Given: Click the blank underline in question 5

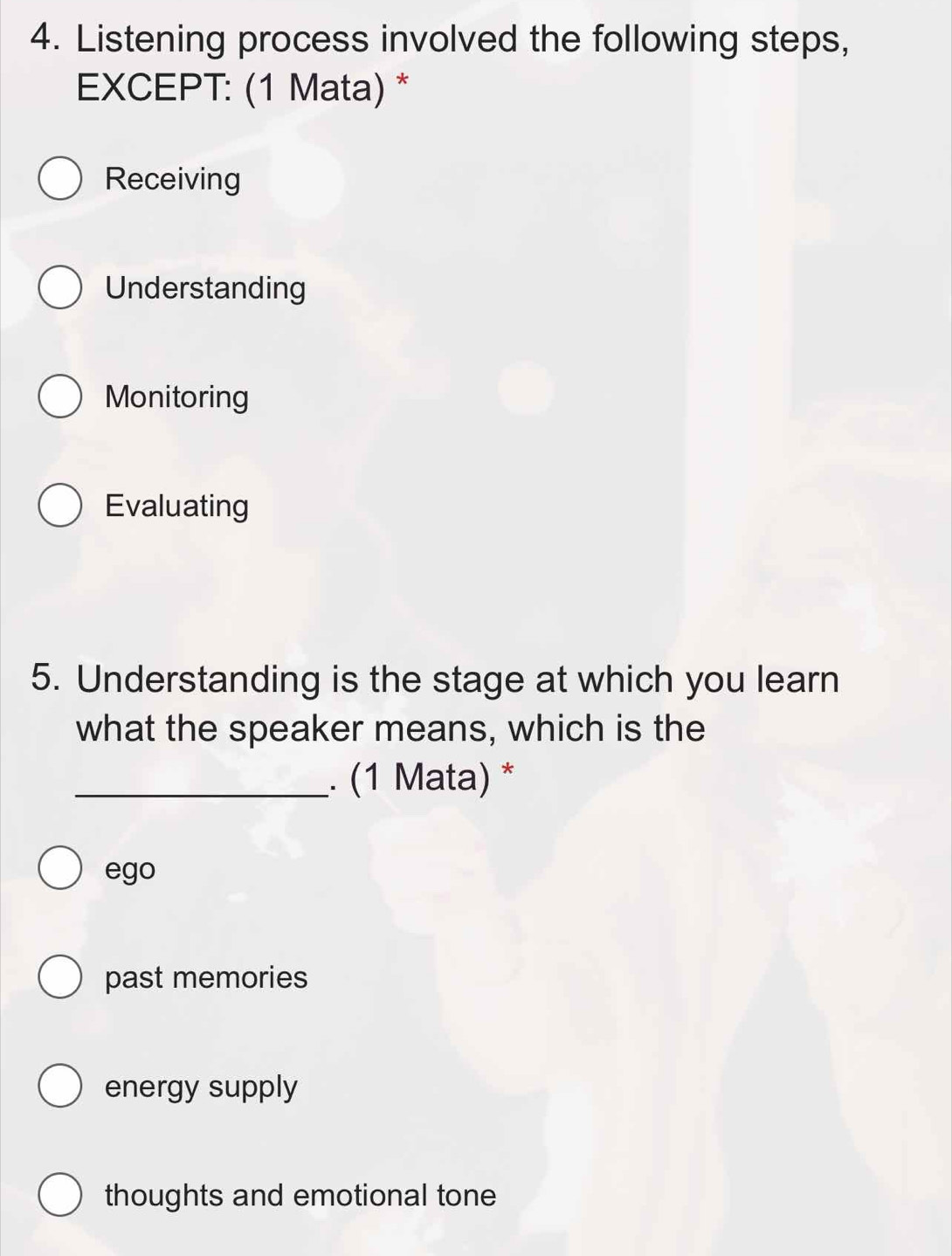Looking at the screenshot, I should tap(201, 790).
